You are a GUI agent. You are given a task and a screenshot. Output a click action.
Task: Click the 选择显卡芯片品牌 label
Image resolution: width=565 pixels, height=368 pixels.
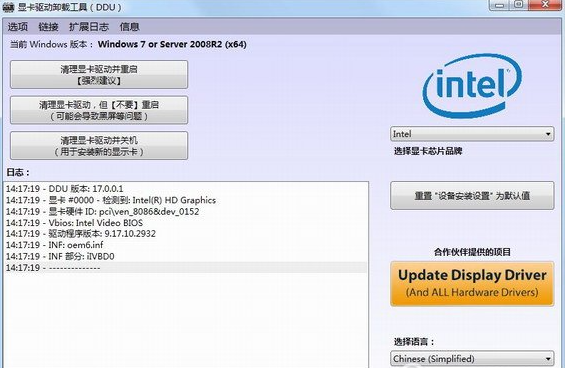428,151
